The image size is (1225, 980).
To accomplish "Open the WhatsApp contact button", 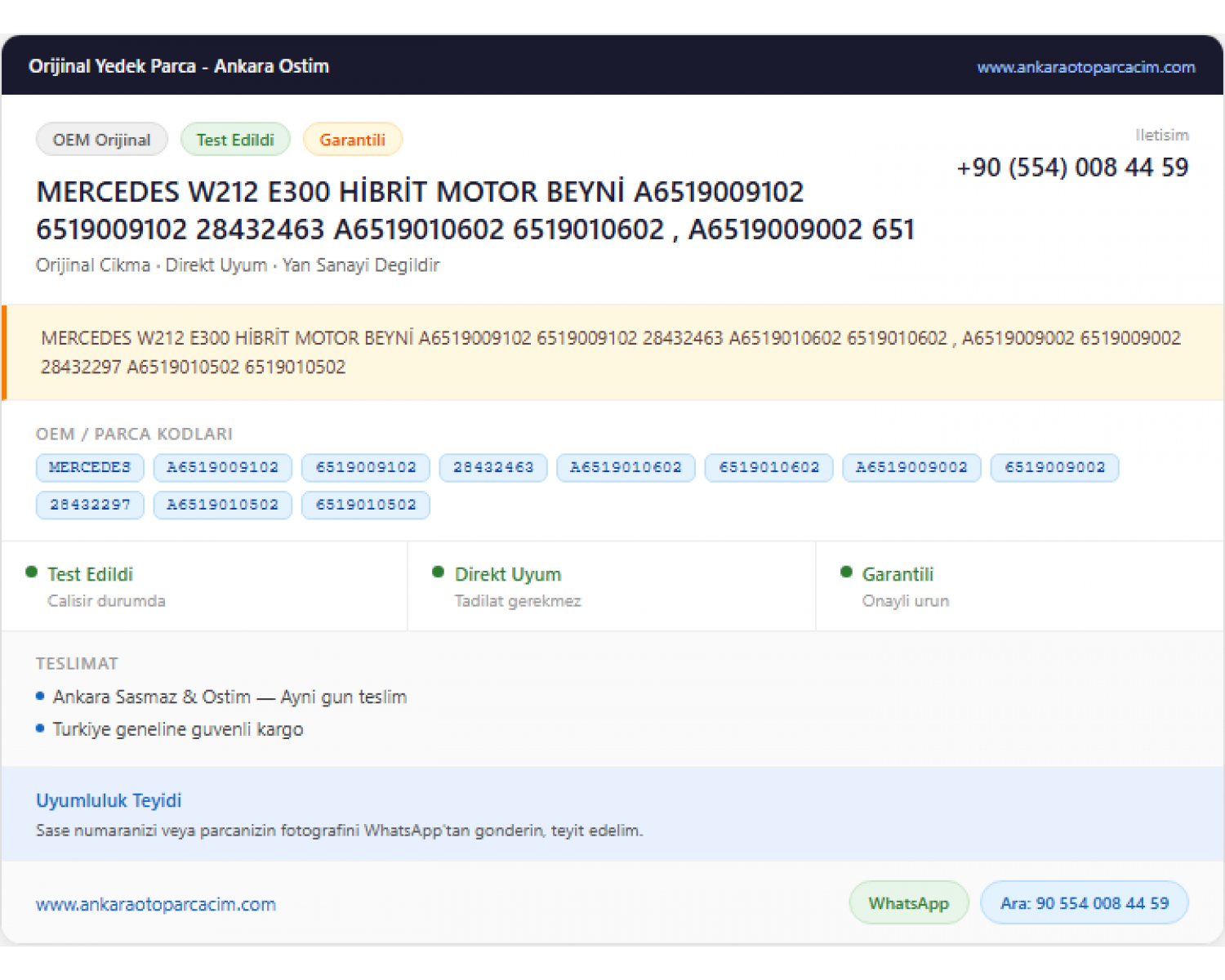I will 909,903.
